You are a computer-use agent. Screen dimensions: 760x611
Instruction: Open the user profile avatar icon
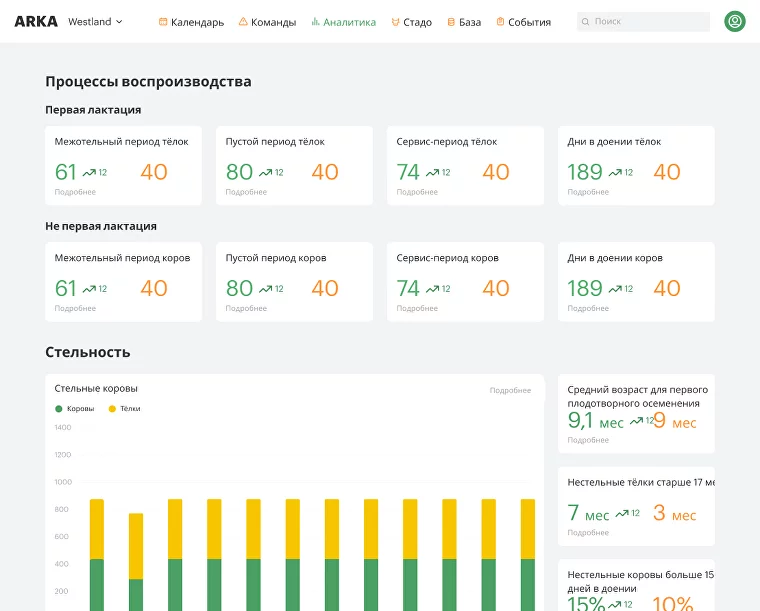click(x=735, y=21)
